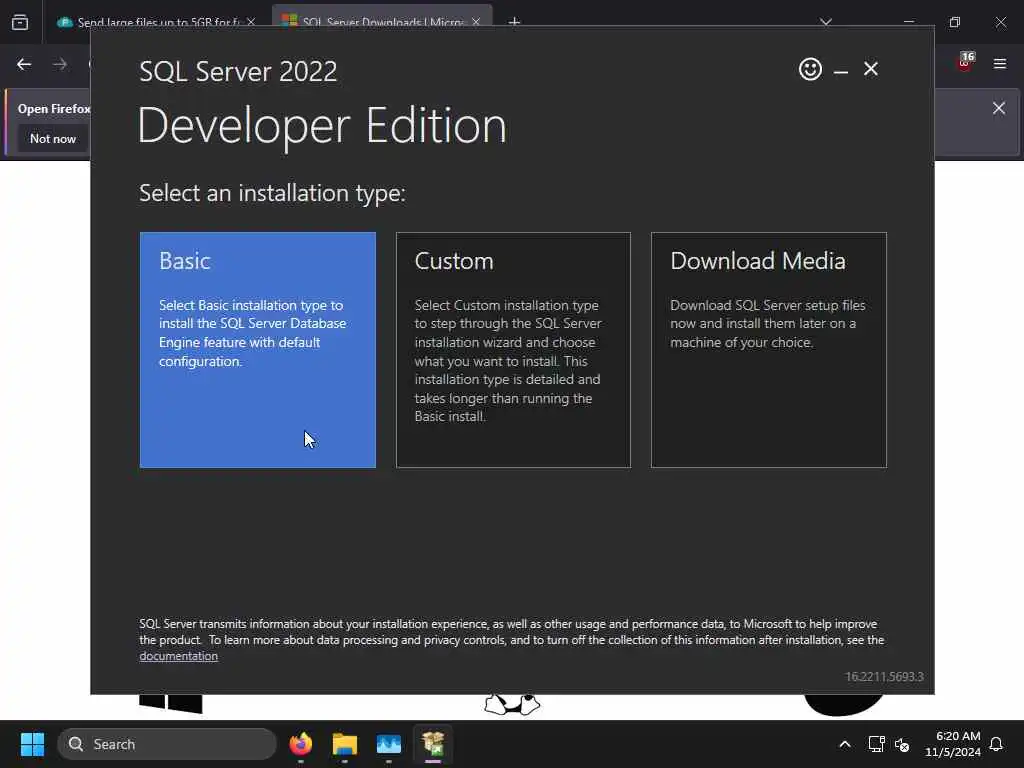Open Firefox tab overview icon
This screenshot has width=1024, height=768.
[20, 22]
